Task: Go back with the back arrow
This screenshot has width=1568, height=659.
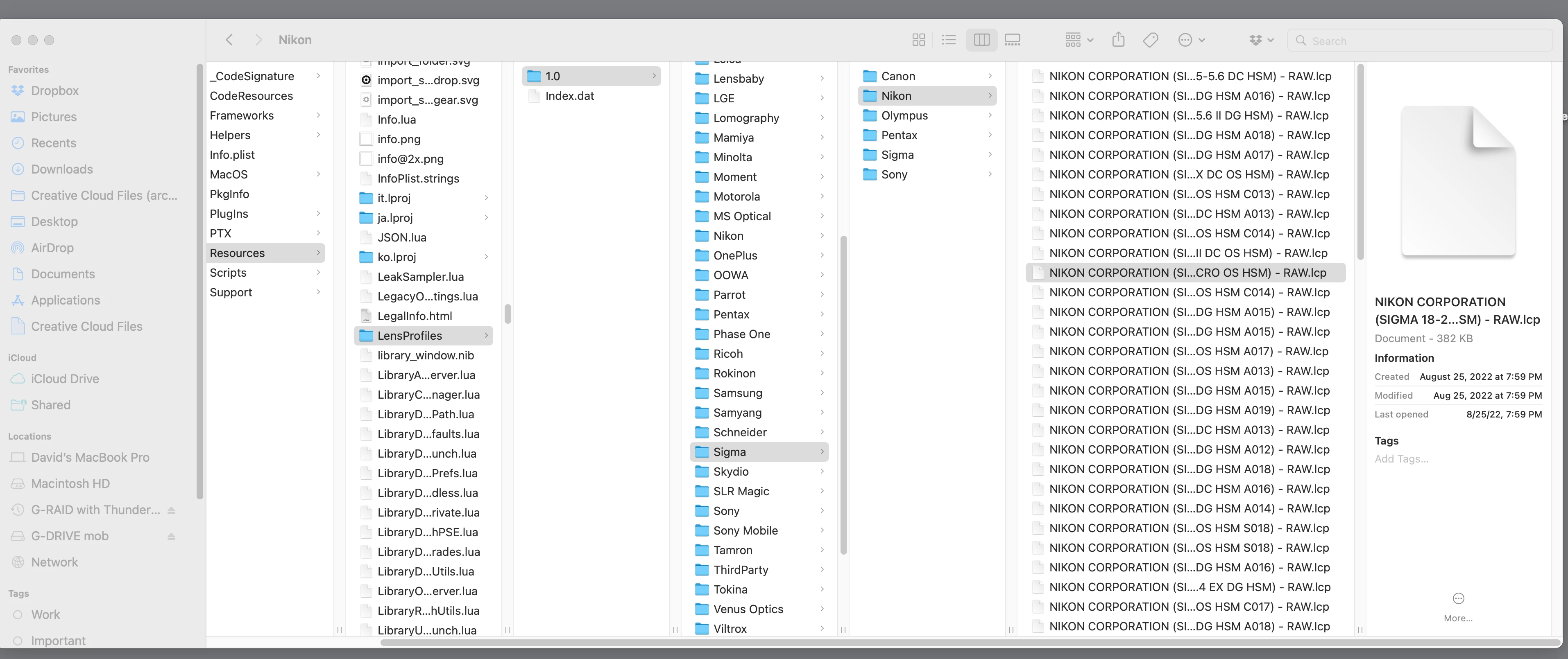Action: (229, 40)
